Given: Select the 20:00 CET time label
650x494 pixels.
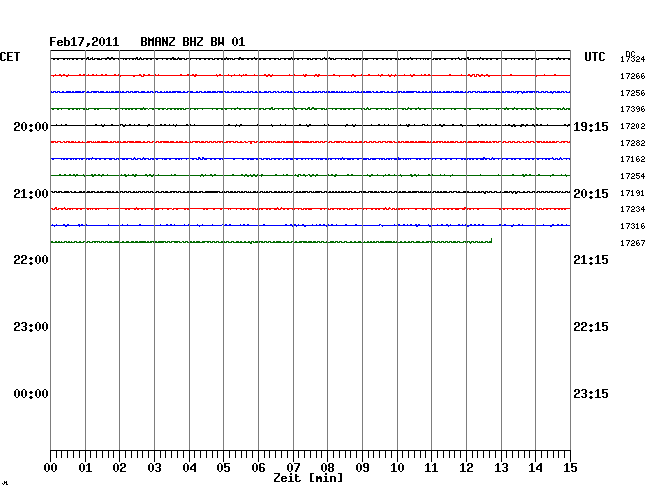Looking at the screenshot, I should click(31, 126).
